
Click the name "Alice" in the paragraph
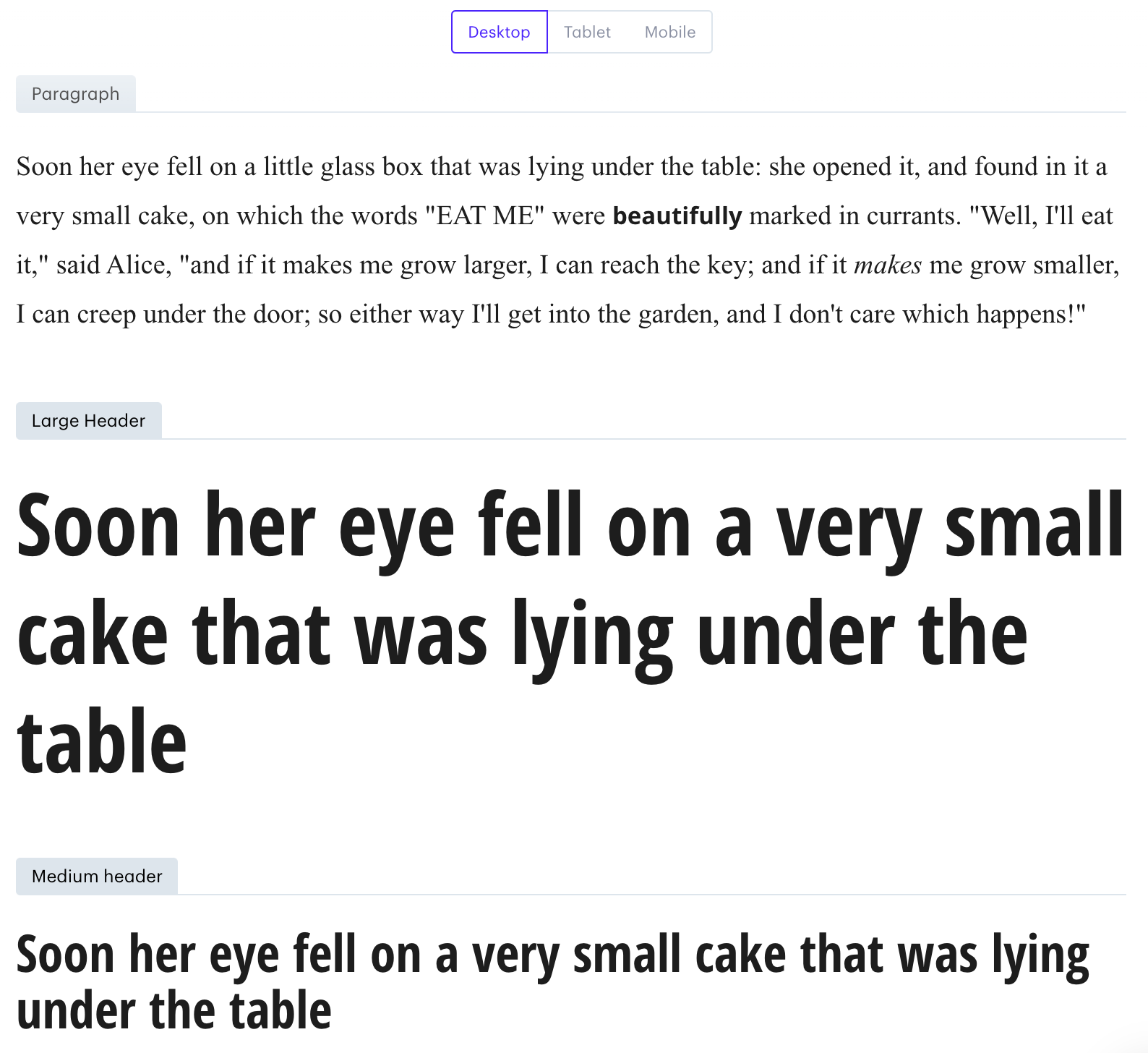136,265
